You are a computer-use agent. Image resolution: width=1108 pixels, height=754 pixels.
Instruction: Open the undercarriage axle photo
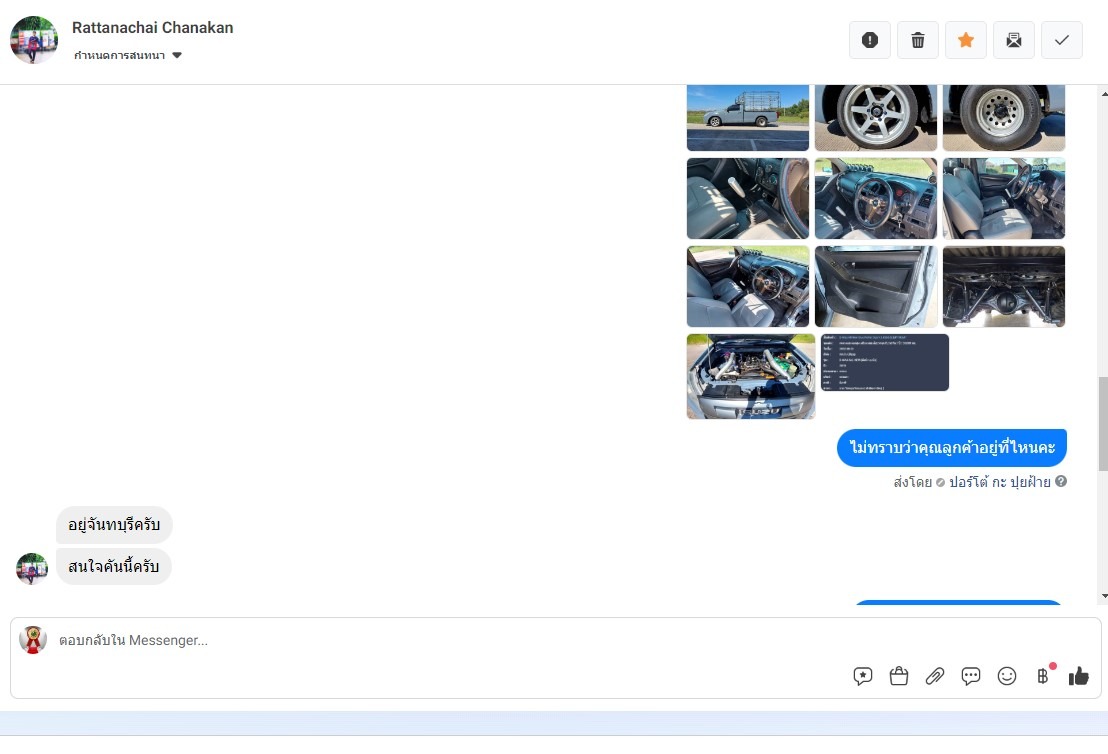click(x=1003, y=286)
